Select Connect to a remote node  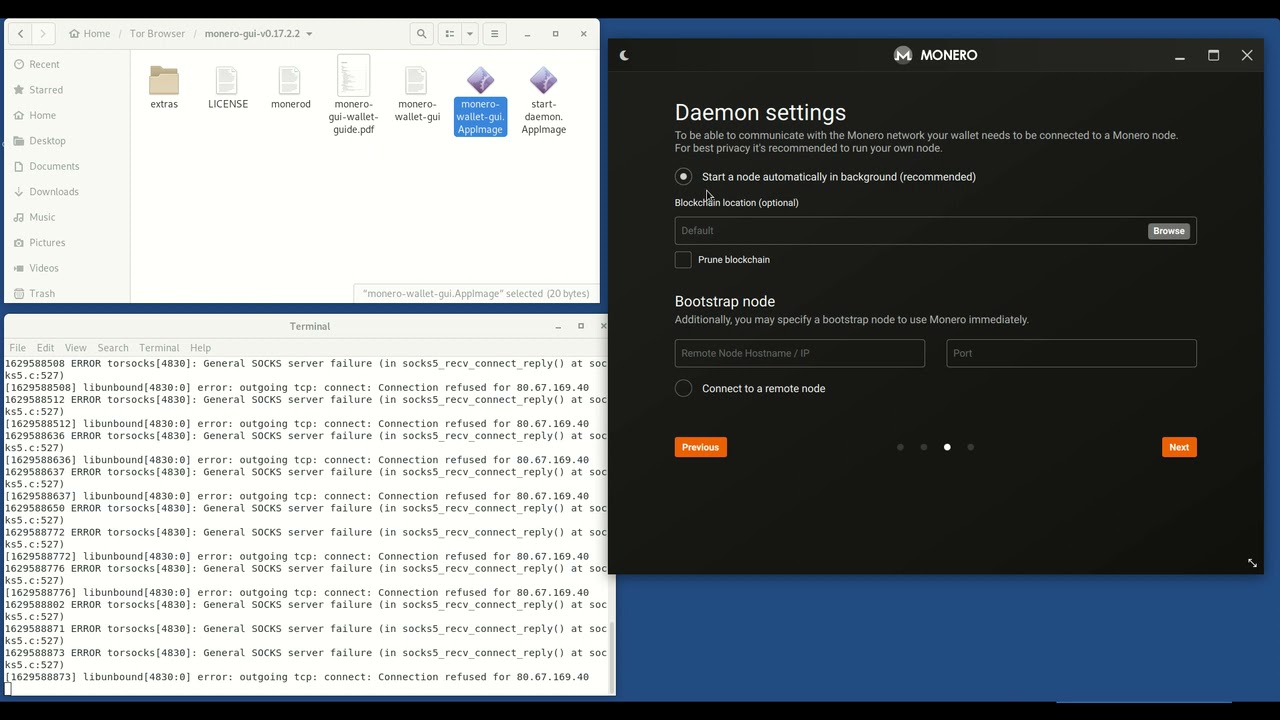683,389
